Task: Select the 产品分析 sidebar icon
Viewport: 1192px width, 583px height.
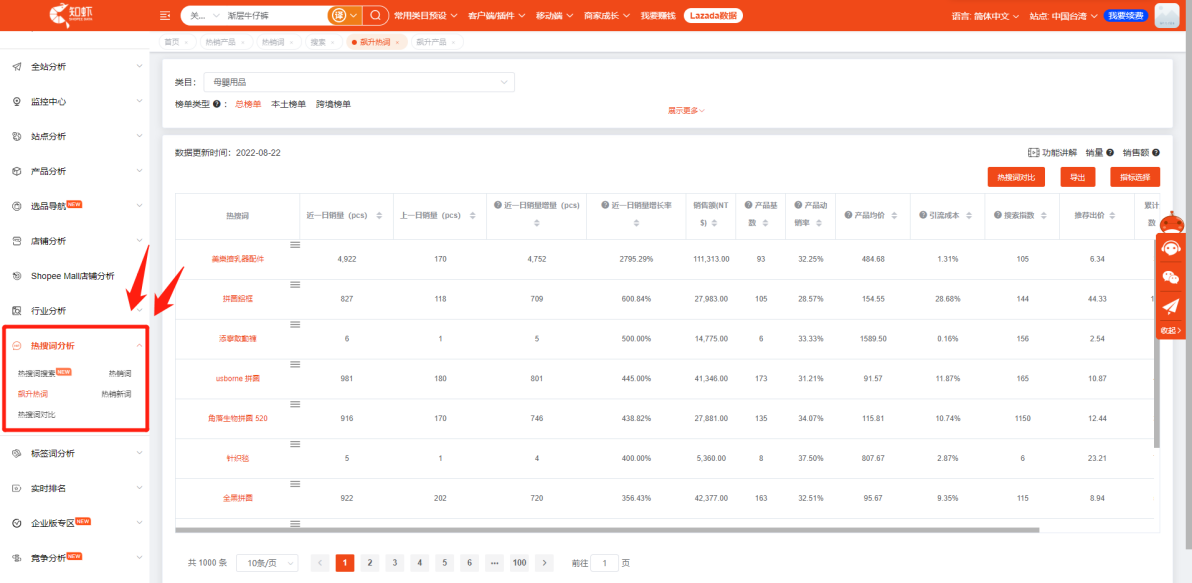Action: pyautogui.click(x=14, y=171)
